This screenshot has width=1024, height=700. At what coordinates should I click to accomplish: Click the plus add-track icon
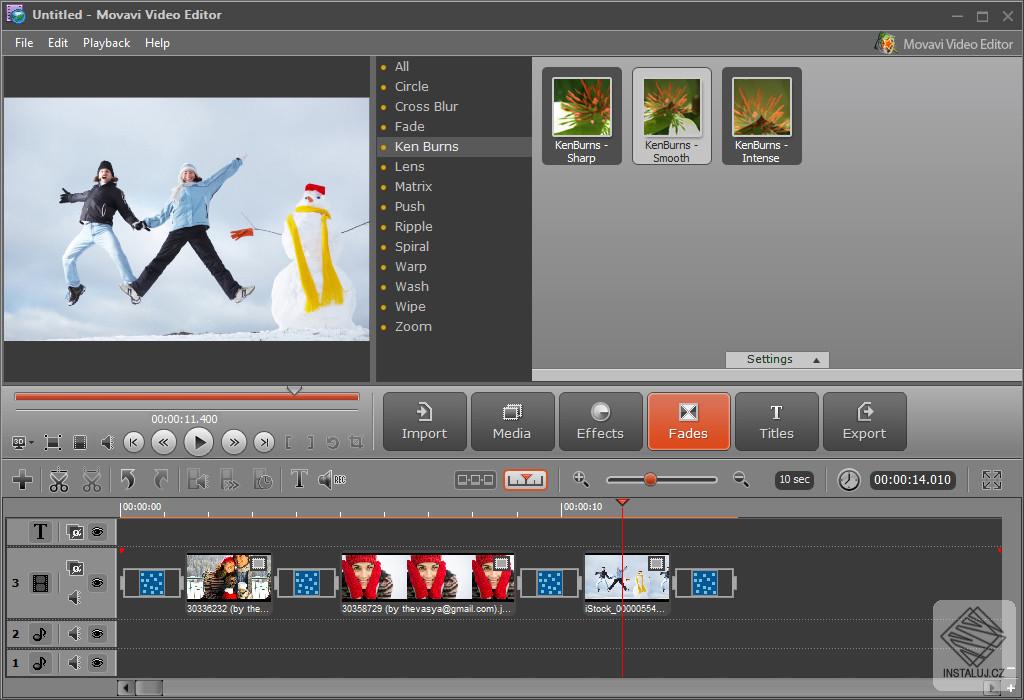point(22,480)
